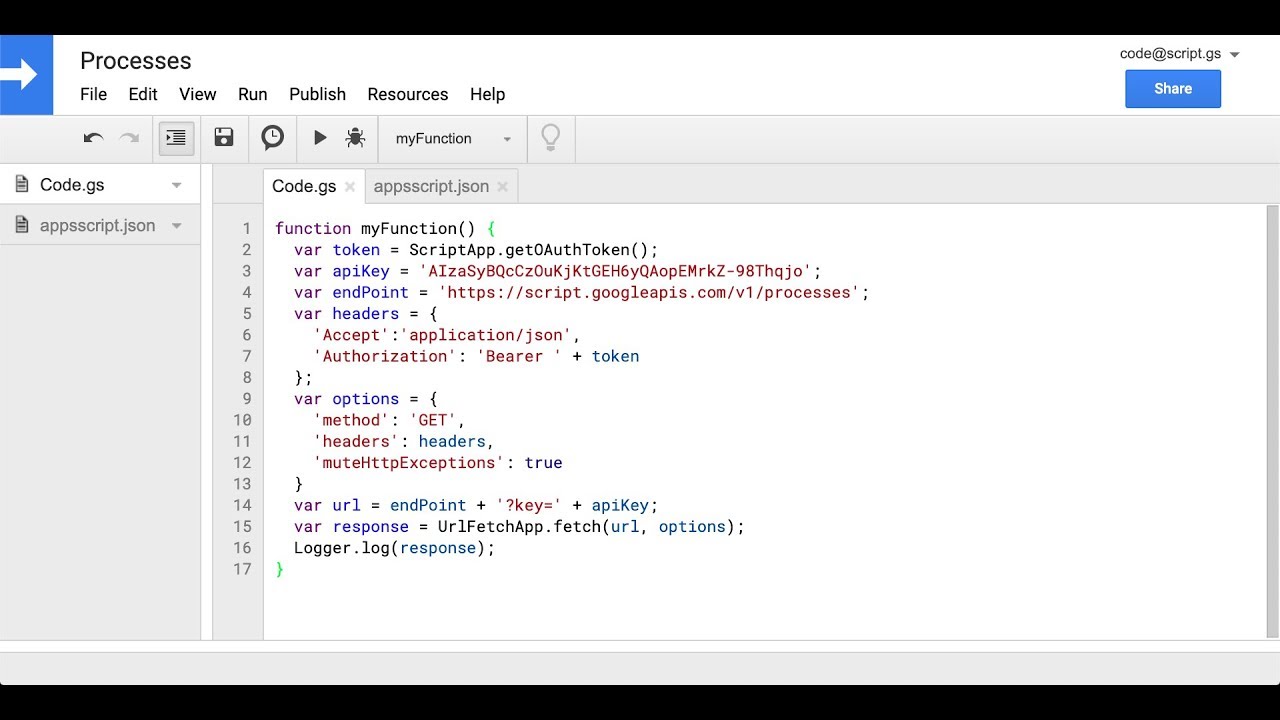Viewport: 1280px width, 720px height.
Task: Open the Resources menu
Action: tap(407, 94)
